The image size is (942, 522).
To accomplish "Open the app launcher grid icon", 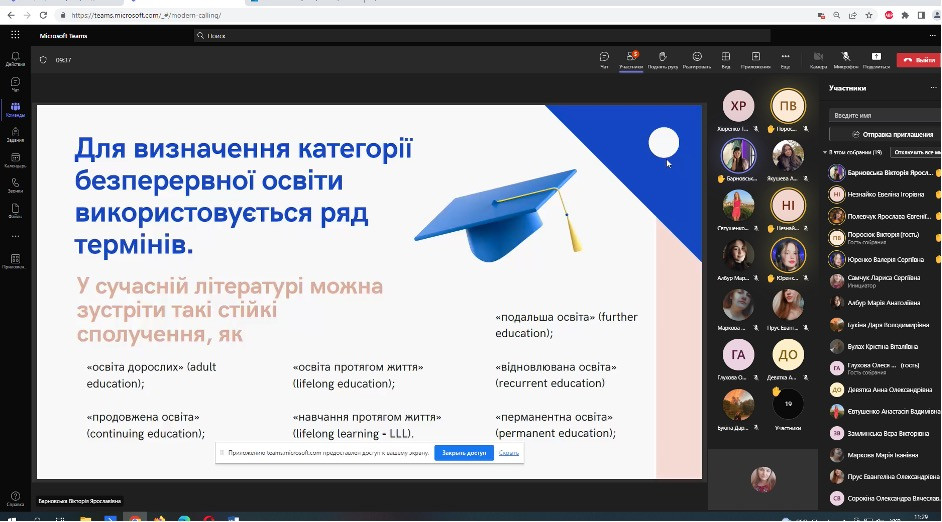I will pos(15,35).
